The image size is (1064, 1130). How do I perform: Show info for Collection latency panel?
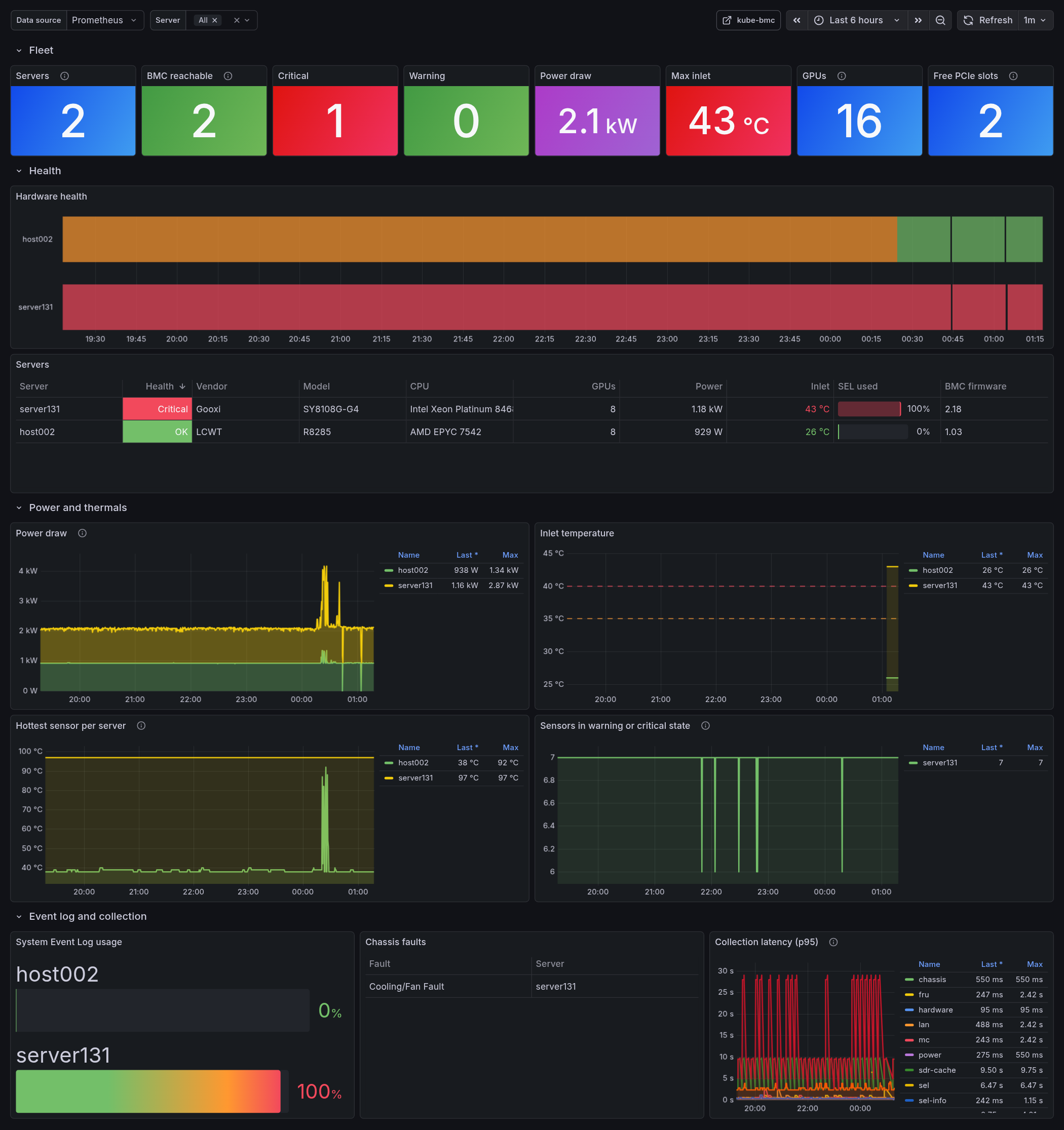tap(833, 943)
